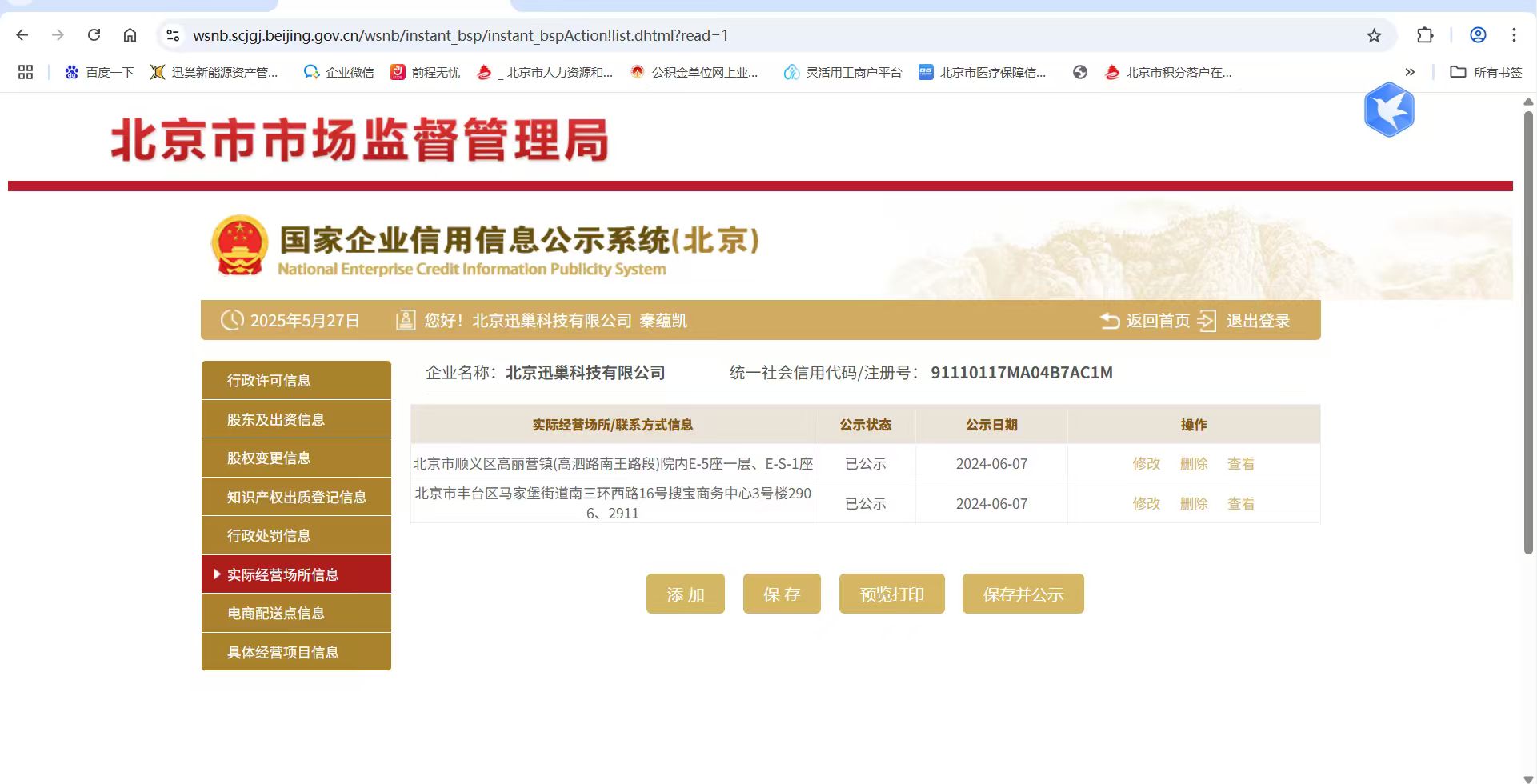Open the 知识产权出质登记信息 menu item
Image resolution: width=1537 pixels, height=784 pixels.
tap(296, 497)
